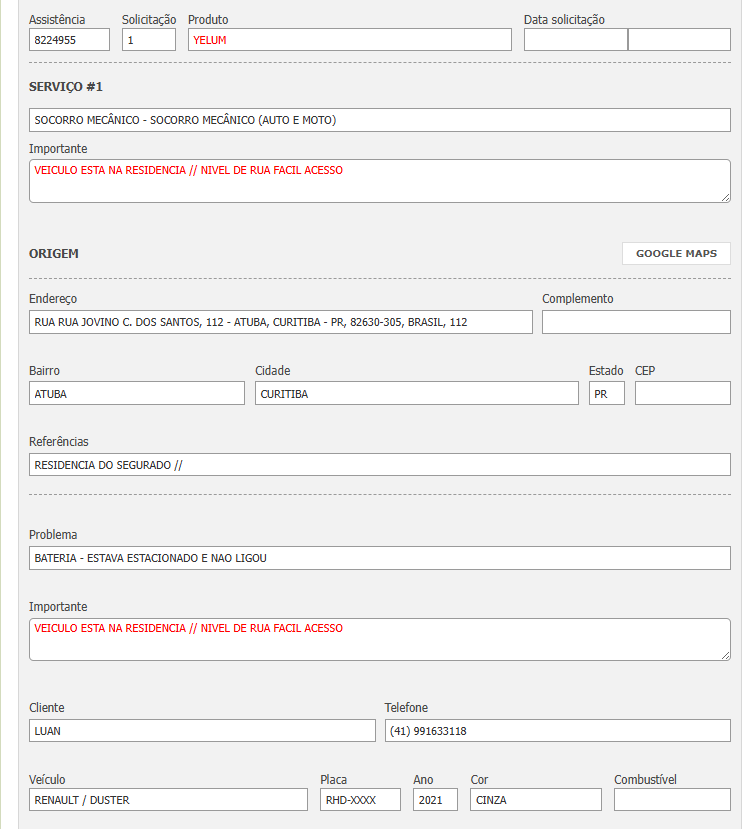Image resolution: width=744 pixels, height=829 pixels.
Task: Select the Solicitação field
Action: (x=149, y=40)
